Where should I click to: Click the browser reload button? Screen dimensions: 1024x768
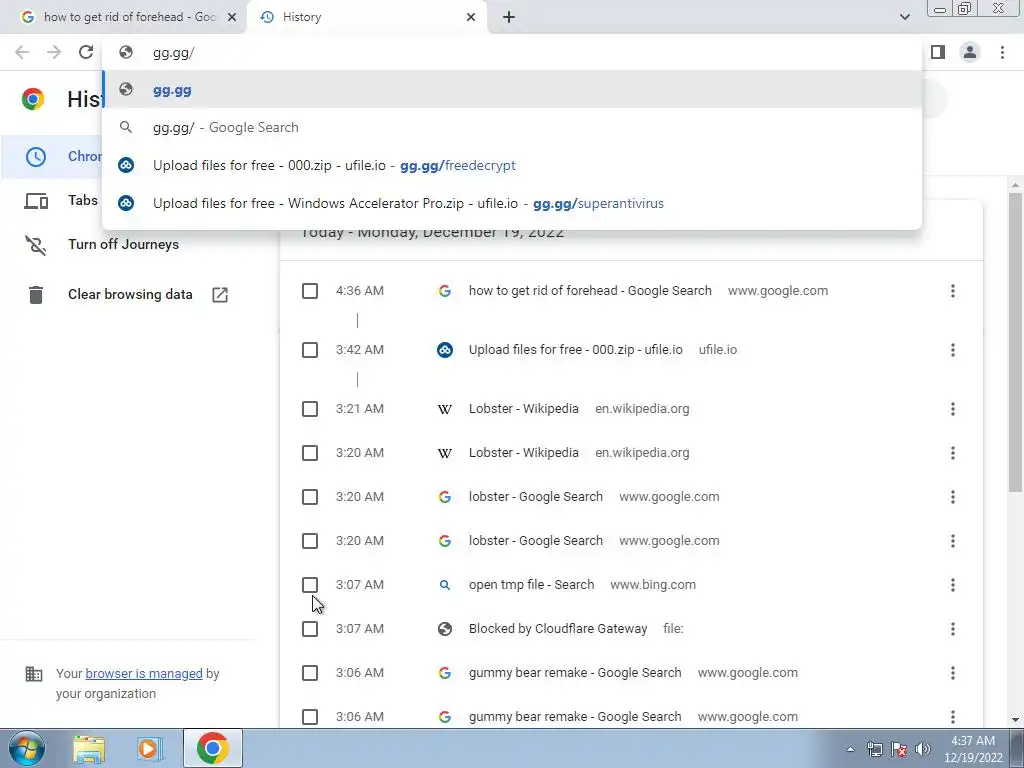coord(86,52)
